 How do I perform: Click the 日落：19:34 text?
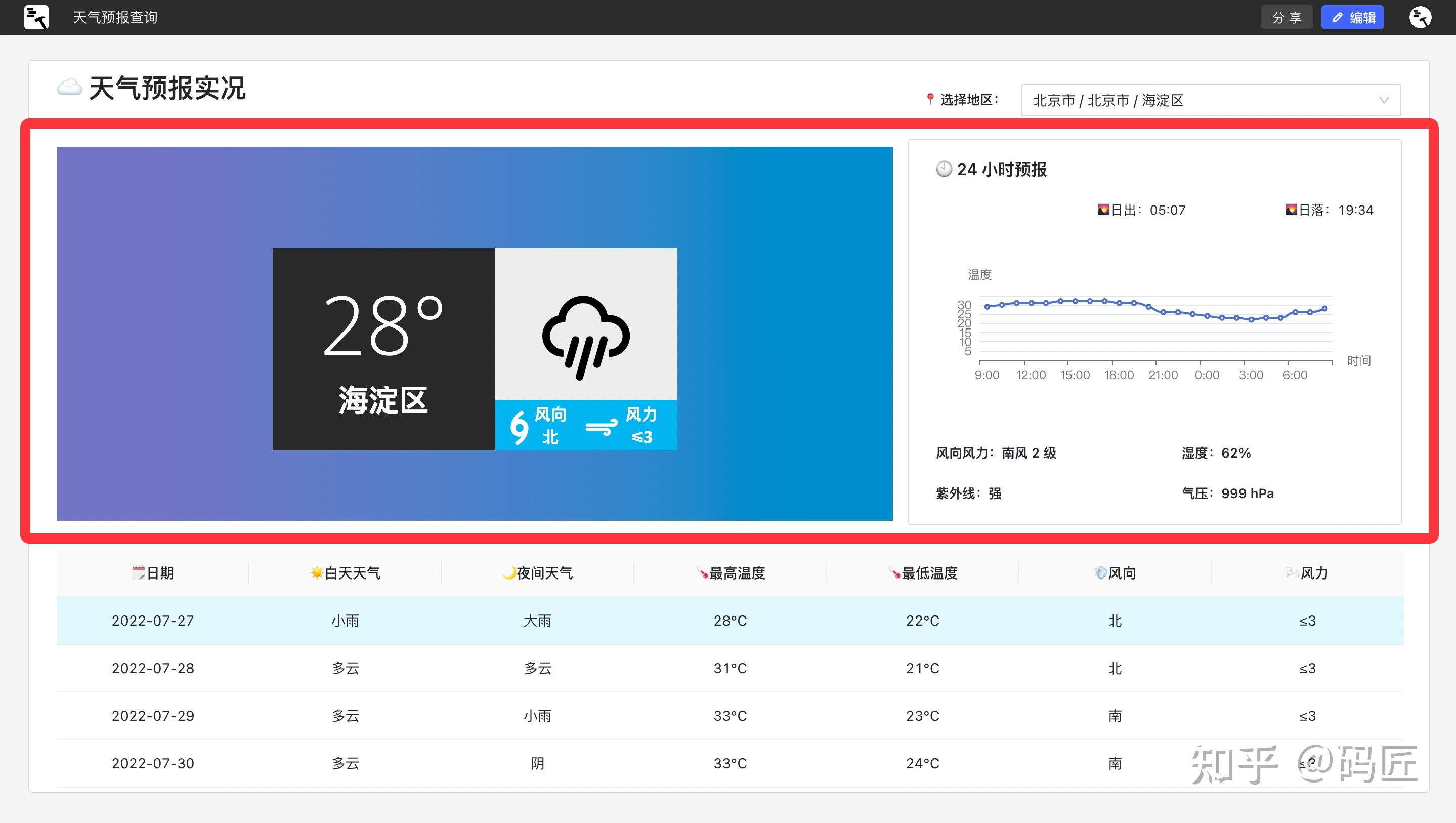(x=1336, y=210)
